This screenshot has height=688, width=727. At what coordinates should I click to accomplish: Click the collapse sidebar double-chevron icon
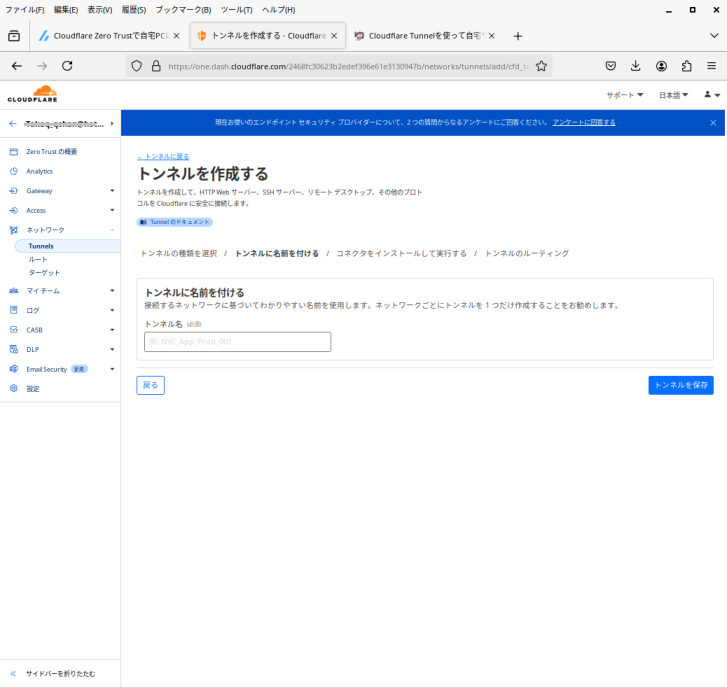click(13, 674)
